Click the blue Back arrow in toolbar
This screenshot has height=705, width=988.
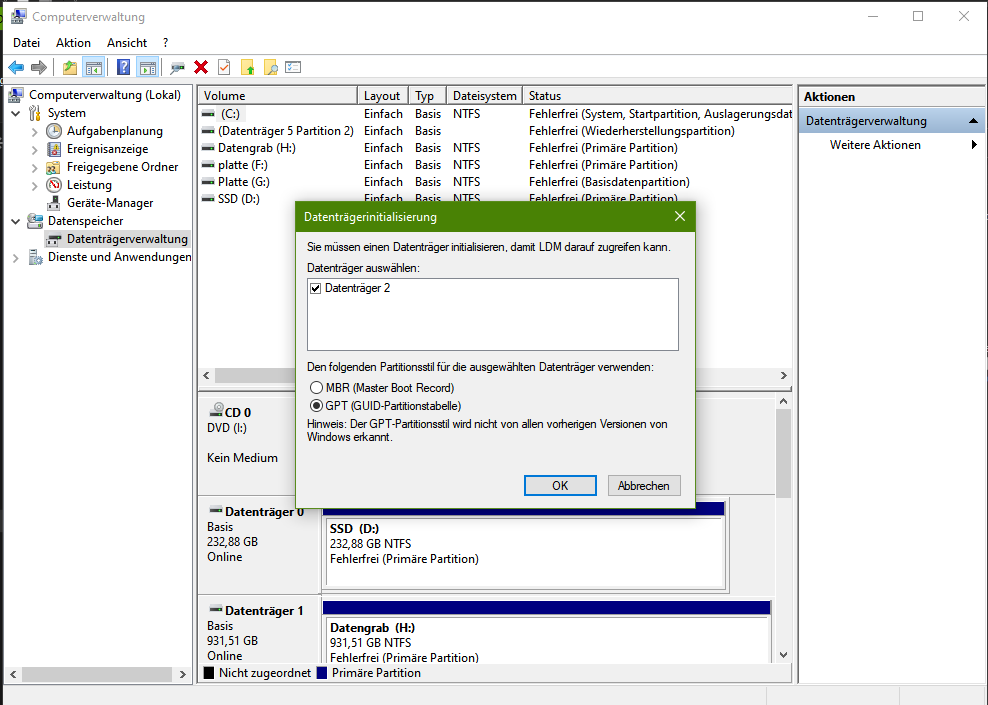coord(16,67)
